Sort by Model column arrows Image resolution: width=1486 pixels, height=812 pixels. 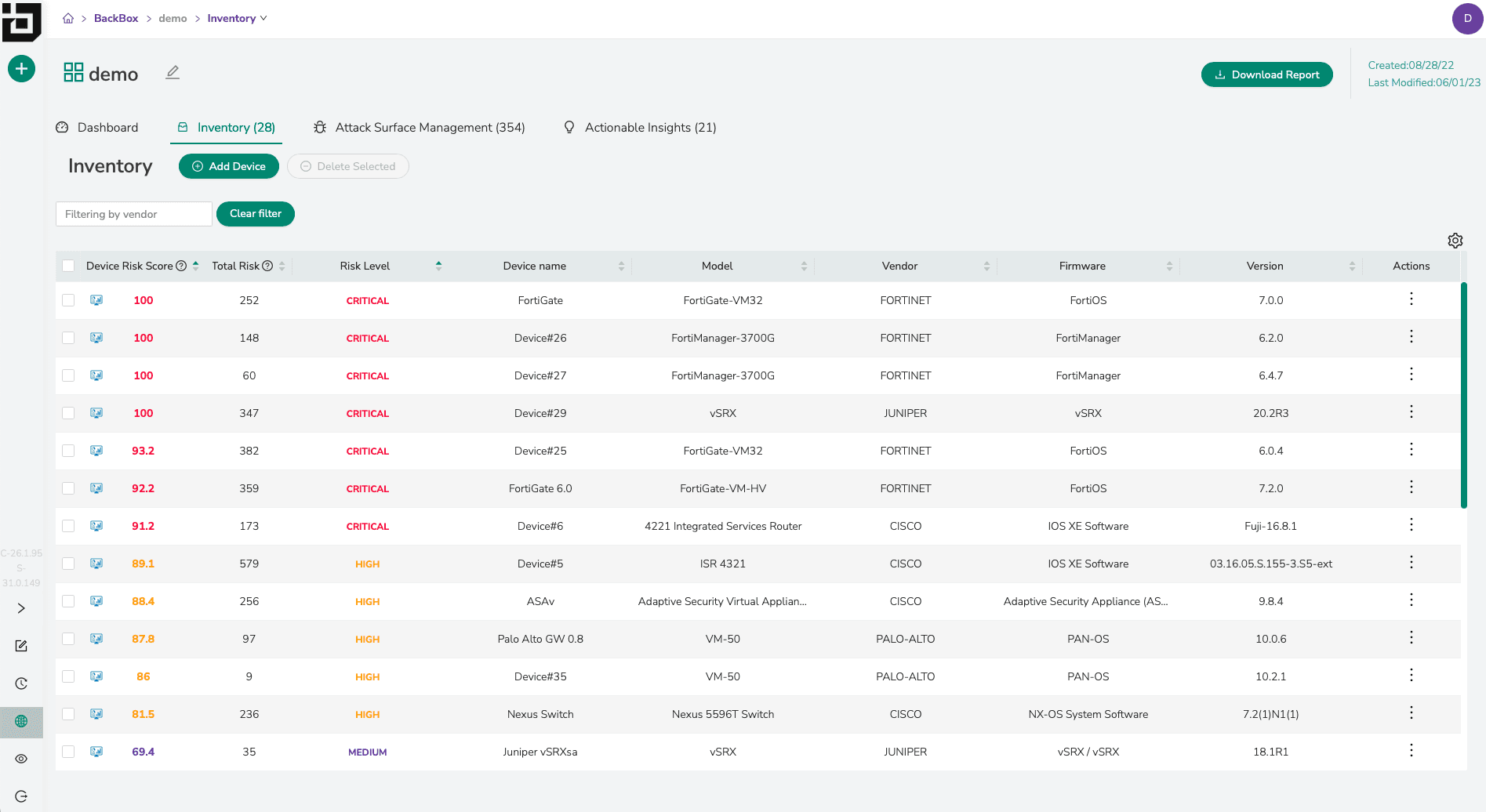(804, 266)
